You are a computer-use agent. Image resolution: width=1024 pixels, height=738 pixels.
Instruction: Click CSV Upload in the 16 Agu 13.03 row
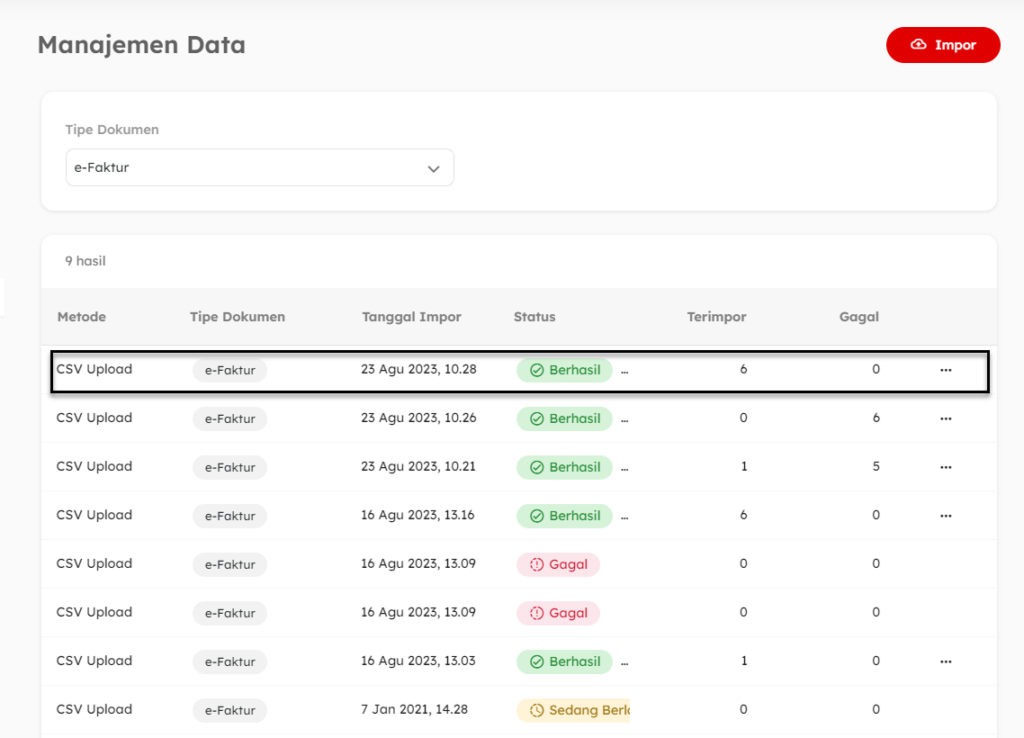tap(94, 661)
